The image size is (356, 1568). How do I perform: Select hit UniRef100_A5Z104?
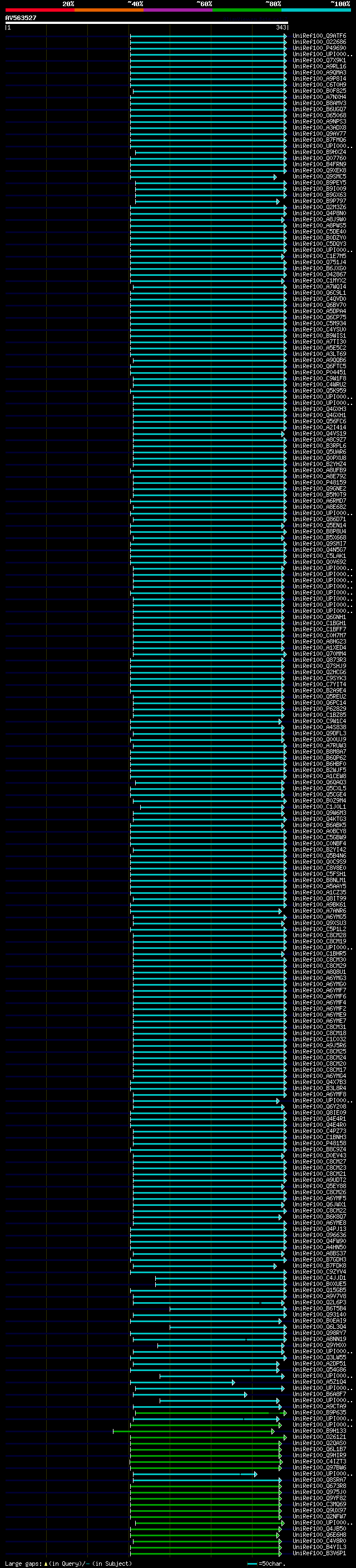click(319, 1382)
